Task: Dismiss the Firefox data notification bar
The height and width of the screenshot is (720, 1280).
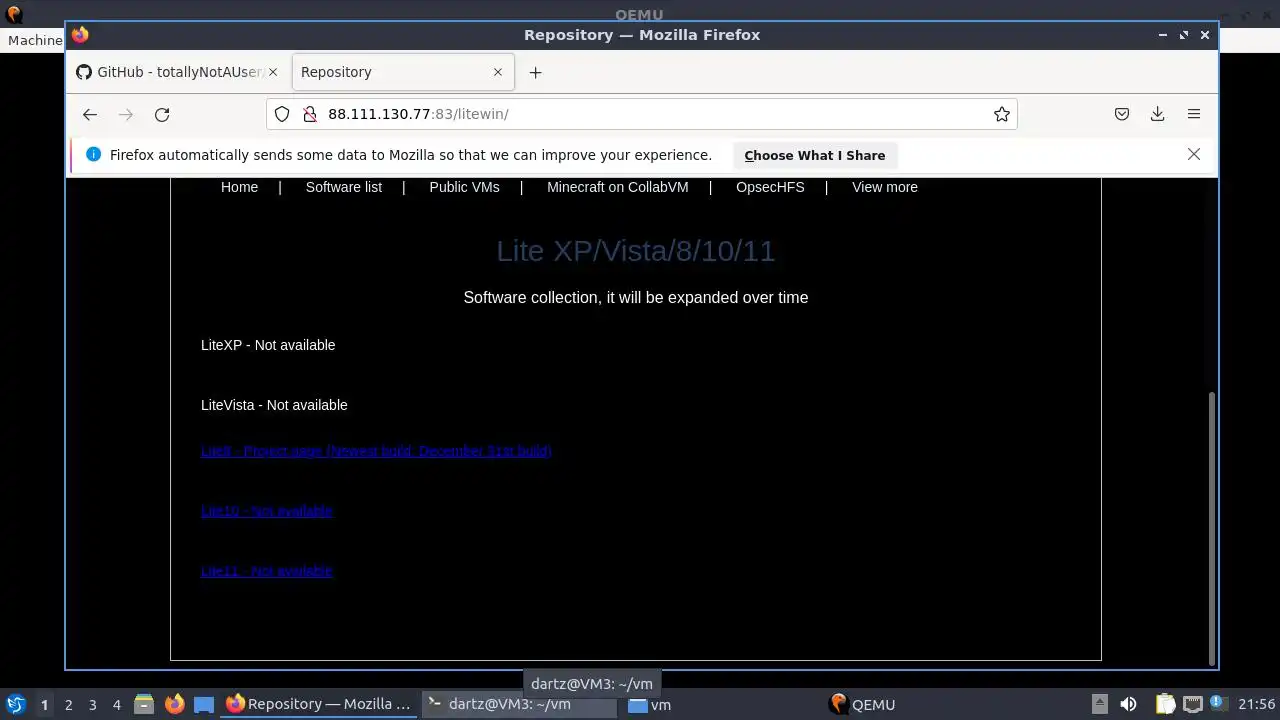Action: tap(1193, 154)
